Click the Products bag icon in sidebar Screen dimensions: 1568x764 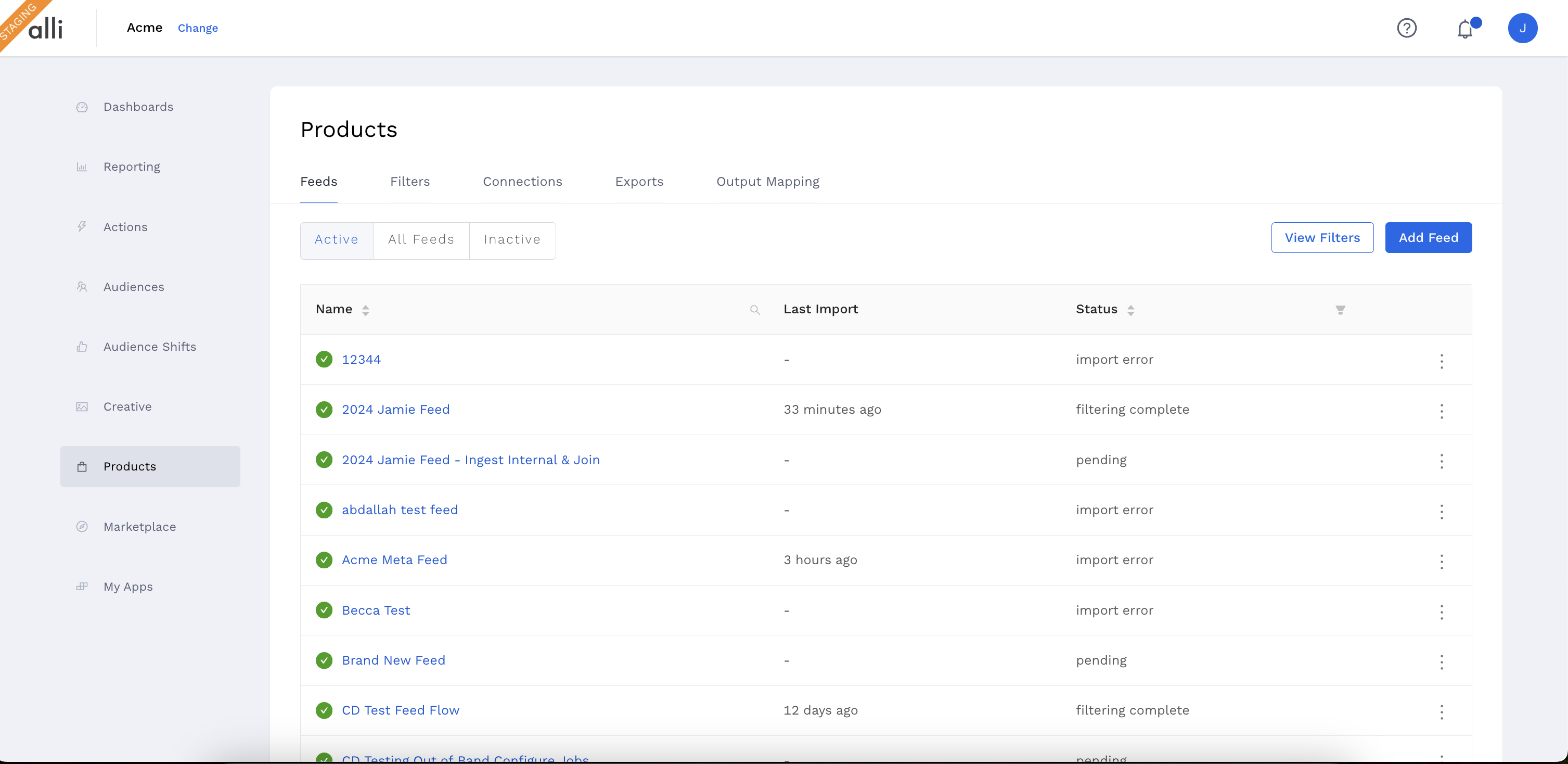click(x=82, y=467)
